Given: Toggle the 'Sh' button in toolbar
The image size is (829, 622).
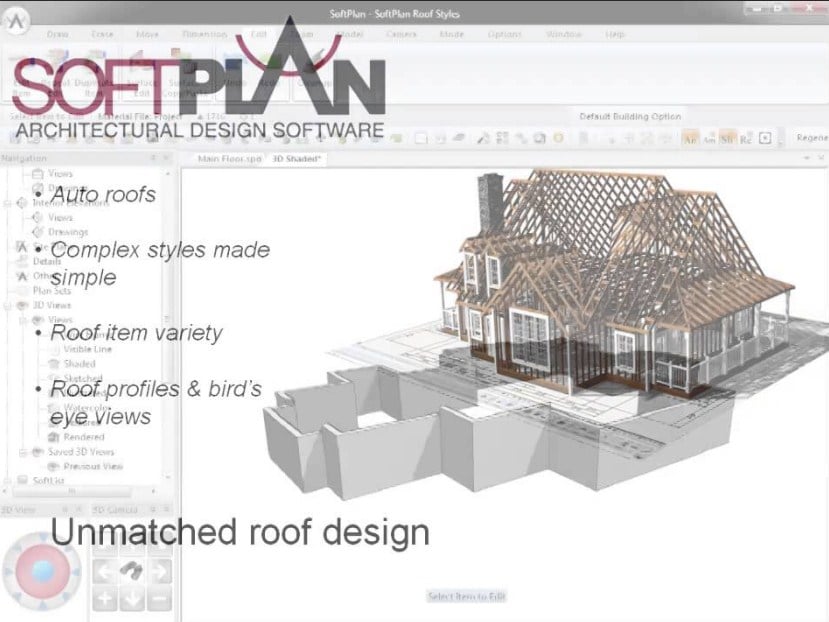Looking at the screenshot, I should 727,139.
